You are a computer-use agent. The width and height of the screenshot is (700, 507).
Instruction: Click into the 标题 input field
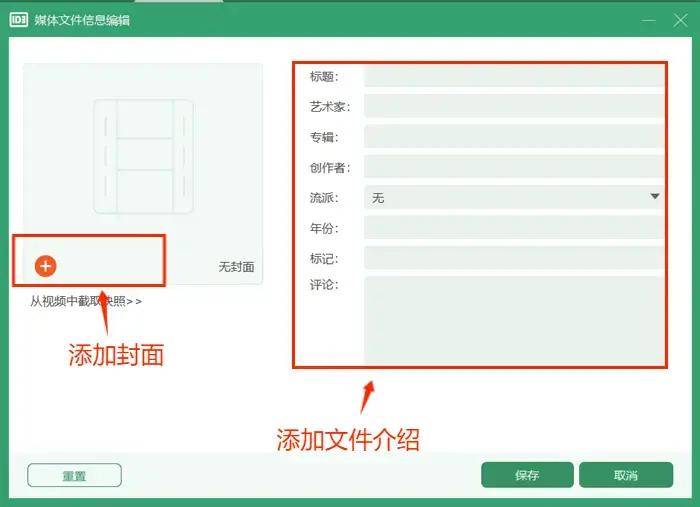pos(514,76)
